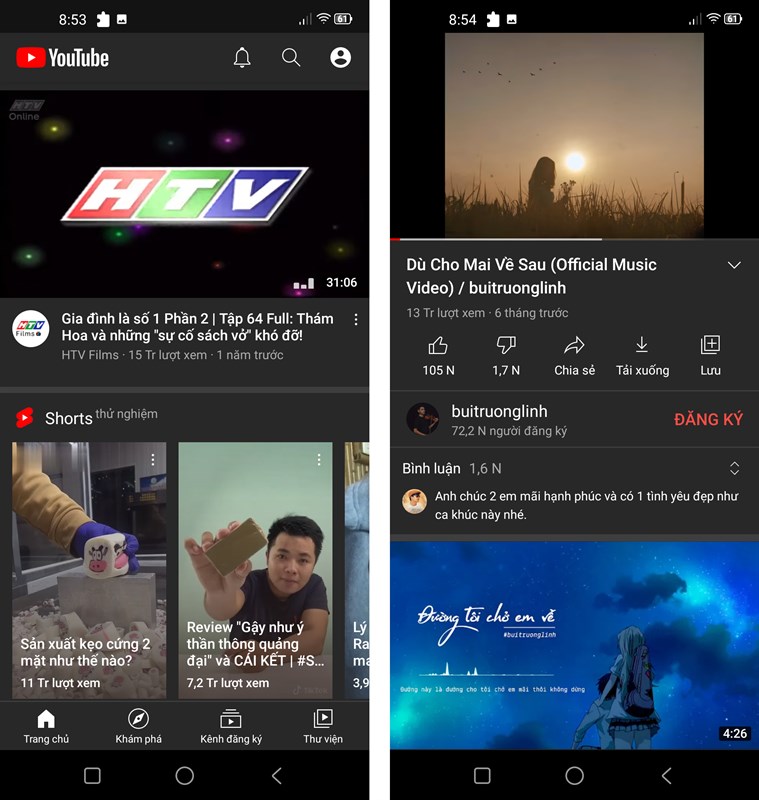This screenshot has width=759, height=800.
Task: Open options for the candy Shorts card
Action: 153,460
